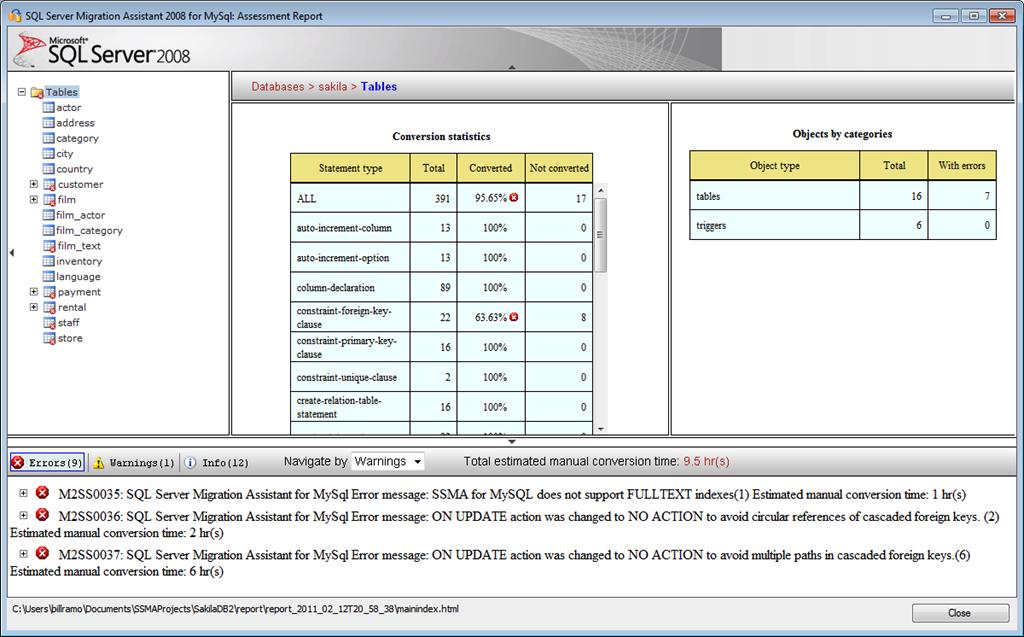This screenshot has height=637, width=1024.
Task: Collapse the header banner arrow
Action: tap(512, 67)
